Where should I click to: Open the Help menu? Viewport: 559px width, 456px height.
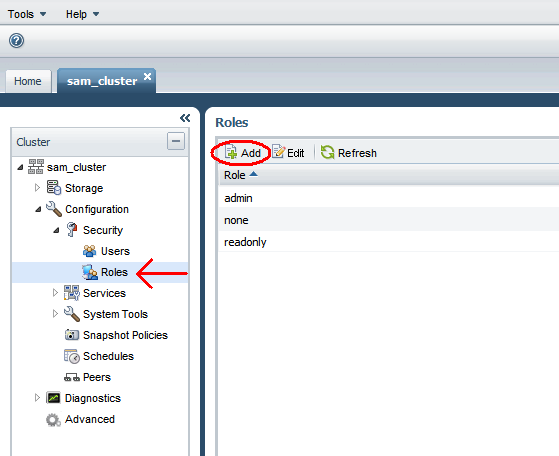point(82,14)
